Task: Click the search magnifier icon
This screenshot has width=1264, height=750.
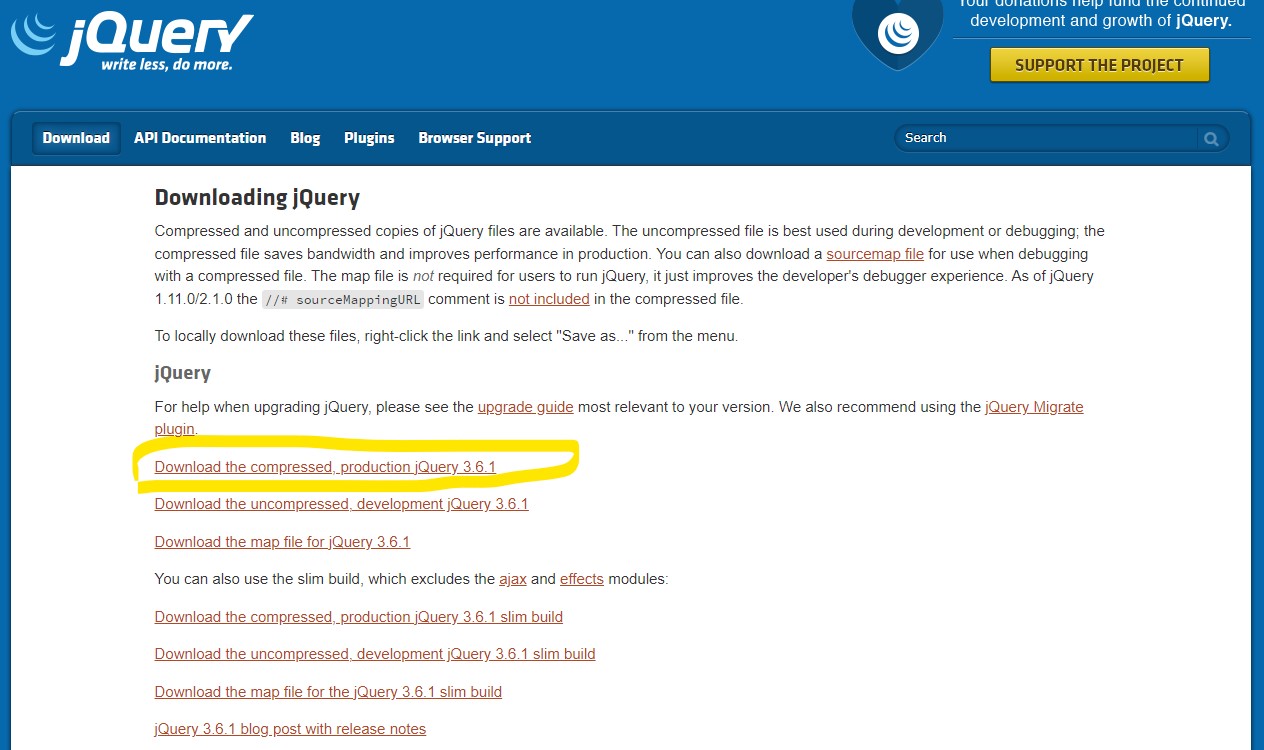Action: tap(1211, 139)
